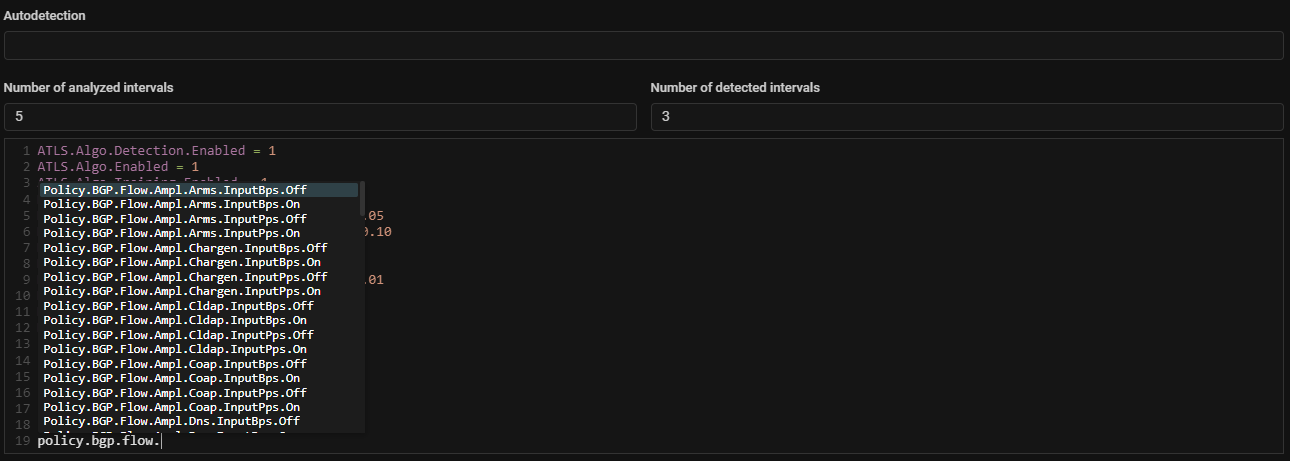Choose Chargen.InputBps.Off from the suggestion list
Viewport: 1290px width, 461px height.
coord(185,248)
